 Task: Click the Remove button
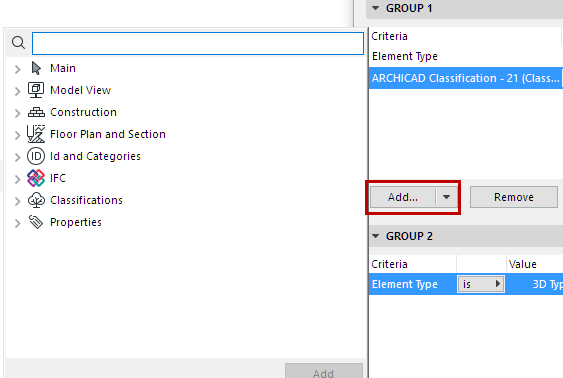click(x=514, y=197)
